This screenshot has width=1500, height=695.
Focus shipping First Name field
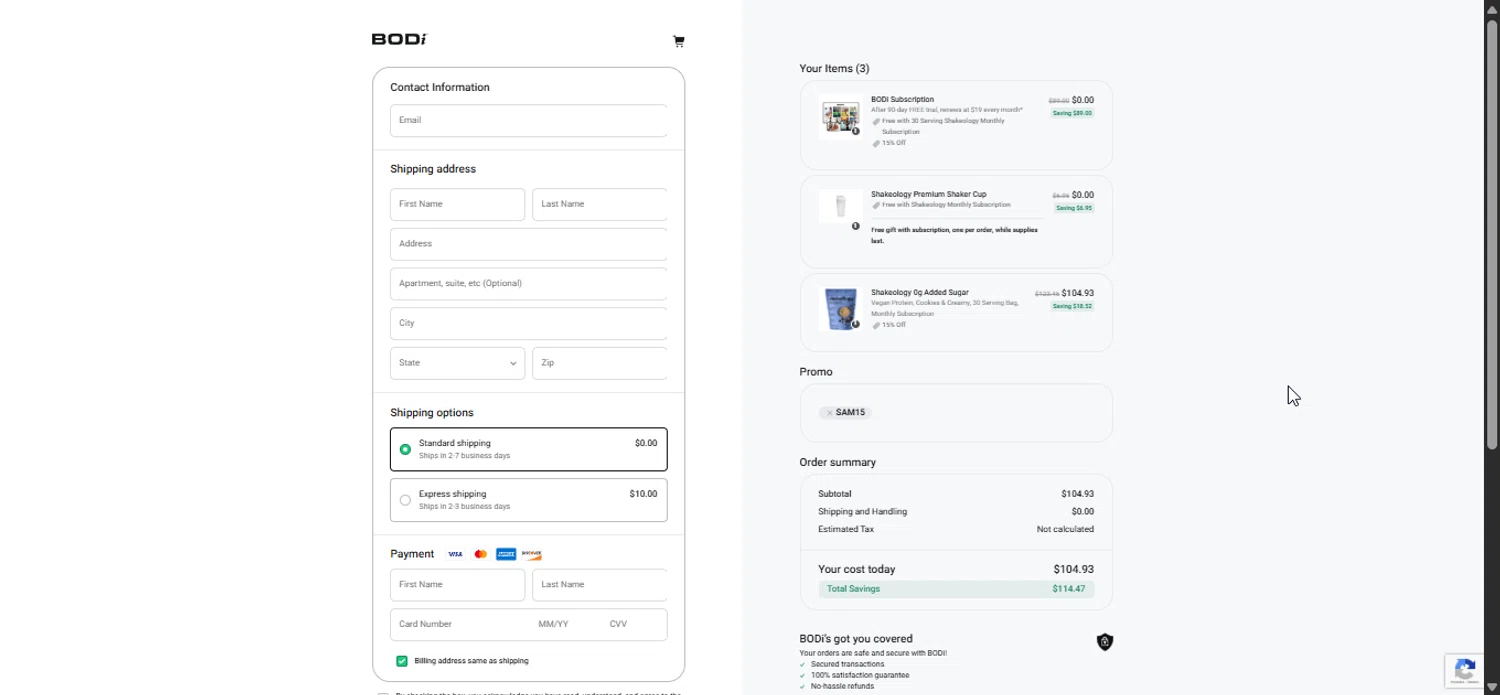(x=457, y=204)
